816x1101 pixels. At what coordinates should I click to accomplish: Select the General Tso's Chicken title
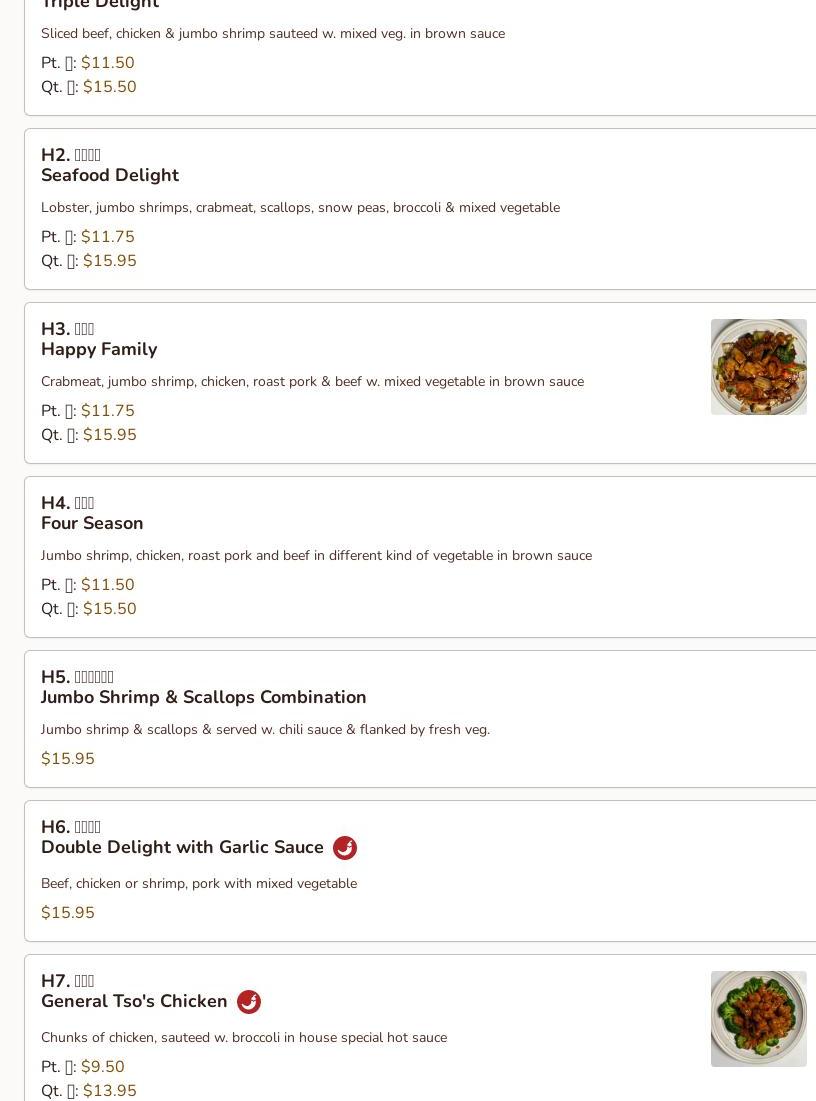pos(134,1001)
